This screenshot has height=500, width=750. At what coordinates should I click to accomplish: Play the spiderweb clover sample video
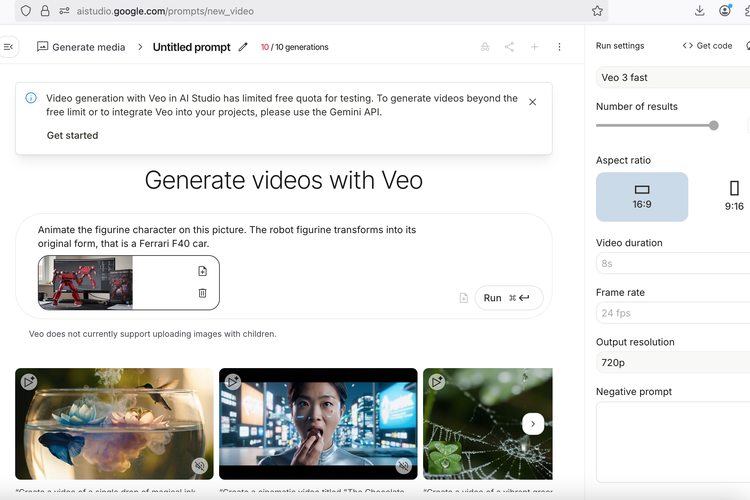click(x=488, y=424)
